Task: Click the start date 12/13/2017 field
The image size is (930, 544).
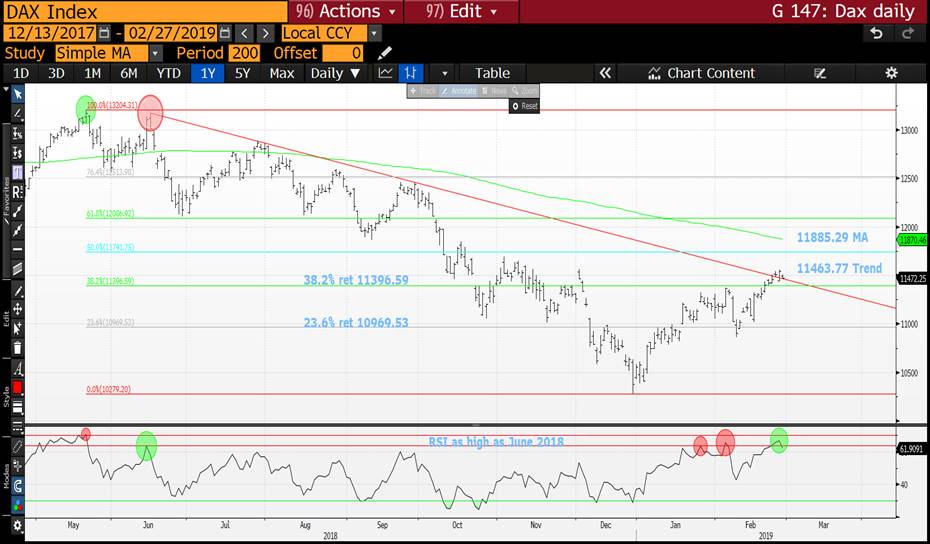Action: (50, 33)
